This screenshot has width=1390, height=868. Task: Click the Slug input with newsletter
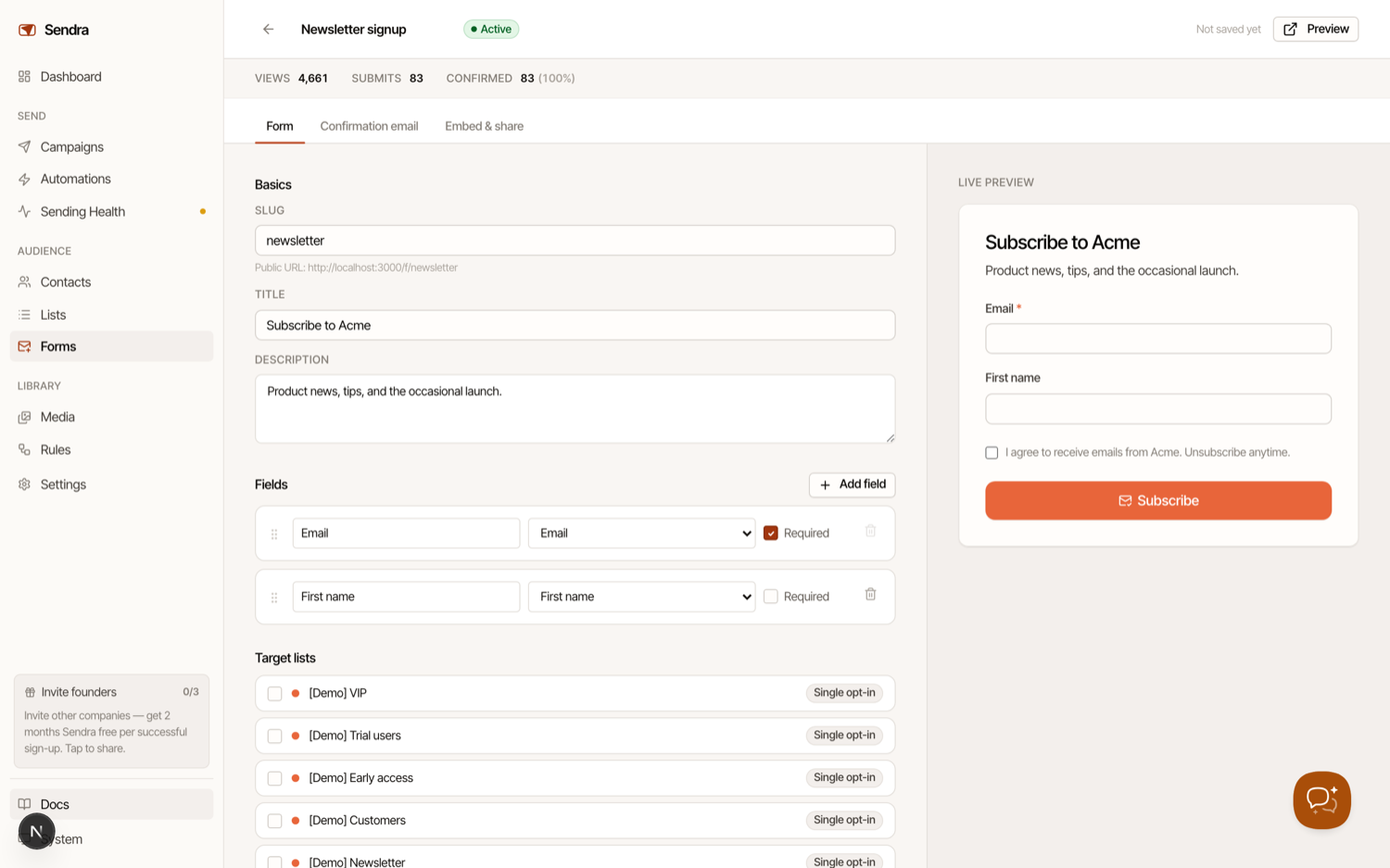575,241
